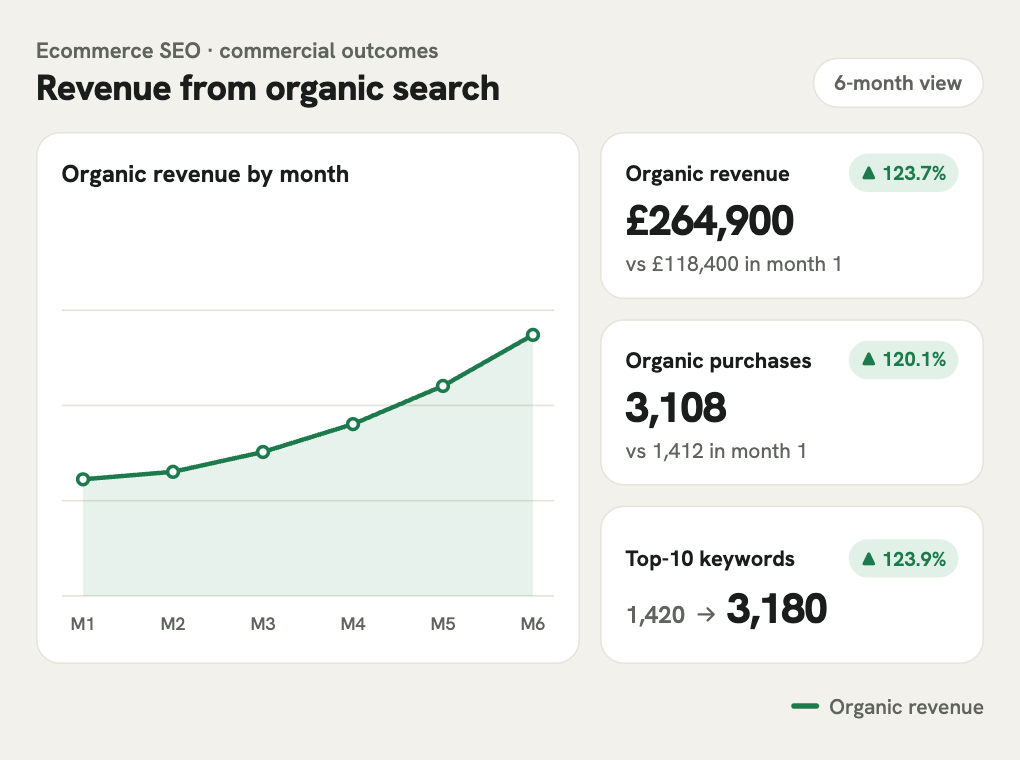Click the 120.1% organic purchases growth badge
1020x760 pixels.
point(904,359)
